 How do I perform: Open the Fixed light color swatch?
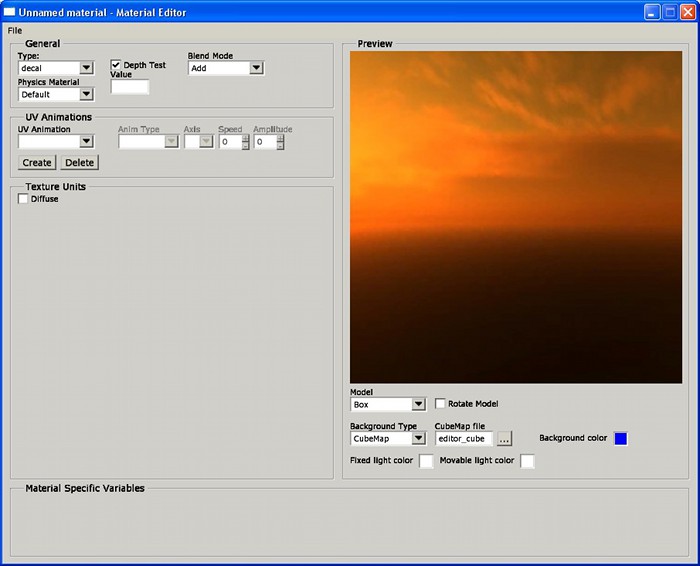click(426, 461)
